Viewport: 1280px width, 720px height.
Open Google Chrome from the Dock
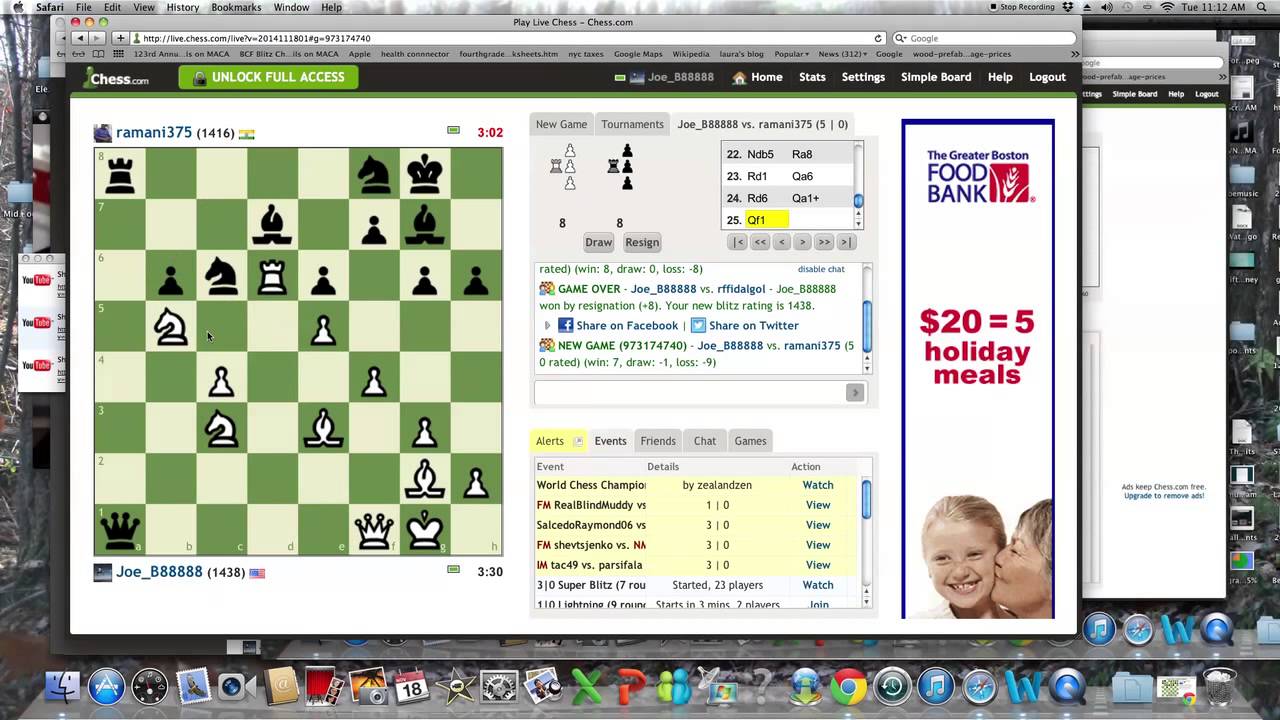click(x=848, y=687)
